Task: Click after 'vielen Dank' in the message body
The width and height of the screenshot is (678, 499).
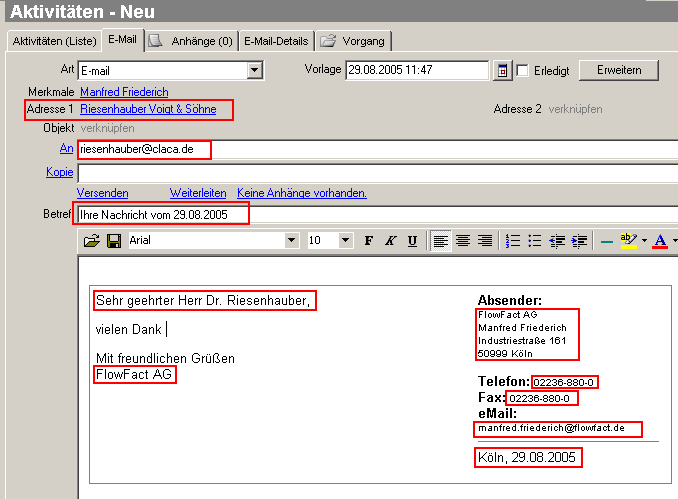Action: click(x=167, y=329)
